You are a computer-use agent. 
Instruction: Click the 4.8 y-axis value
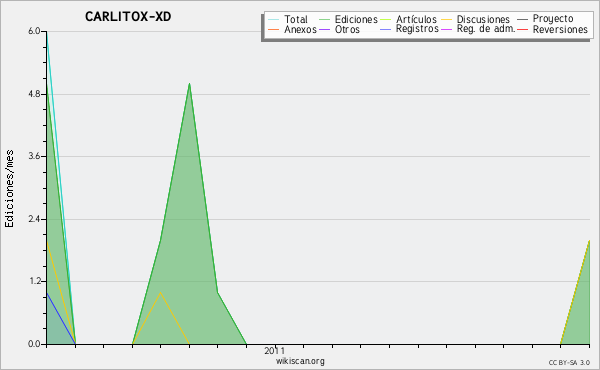coord(34,94)
